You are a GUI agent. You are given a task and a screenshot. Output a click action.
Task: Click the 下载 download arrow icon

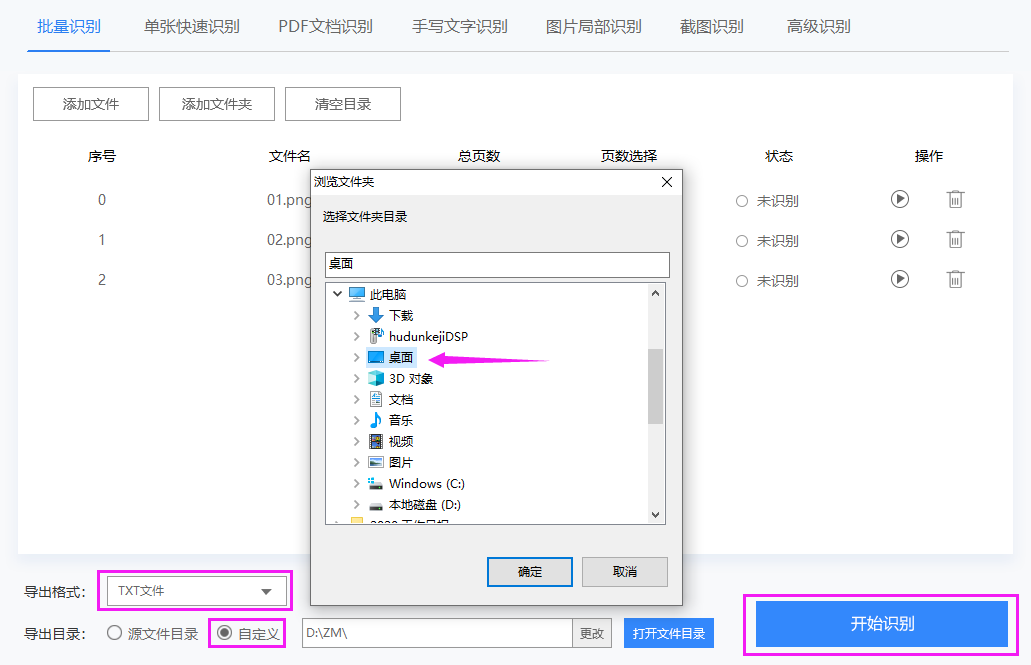375,315
